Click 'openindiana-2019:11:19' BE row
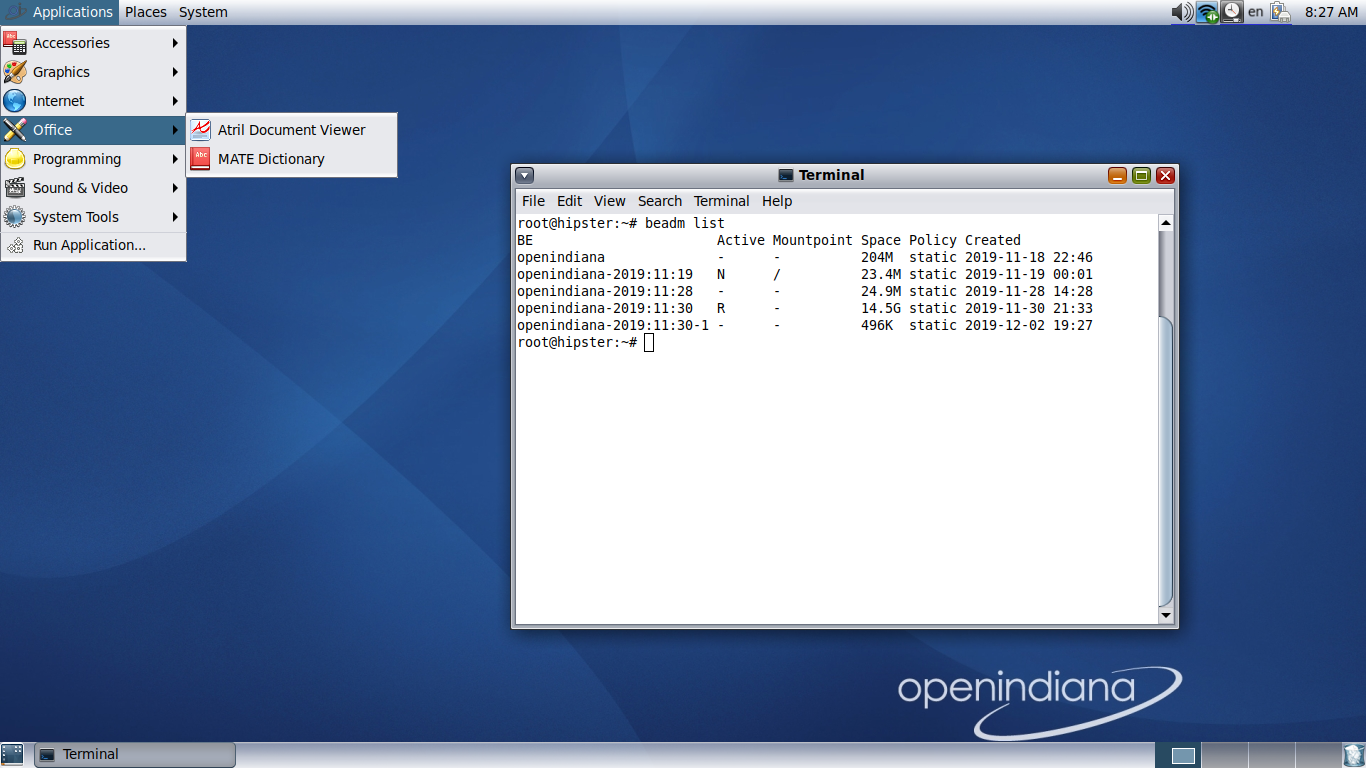Viewport: 1366px width, 768px height. (805, 274)
